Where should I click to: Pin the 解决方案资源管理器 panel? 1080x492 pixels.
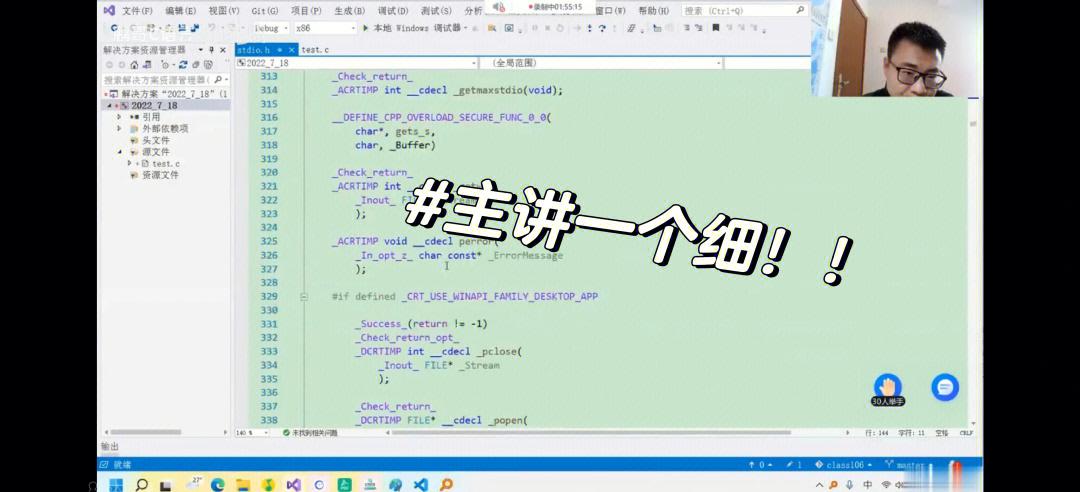(x=211, y=50)
